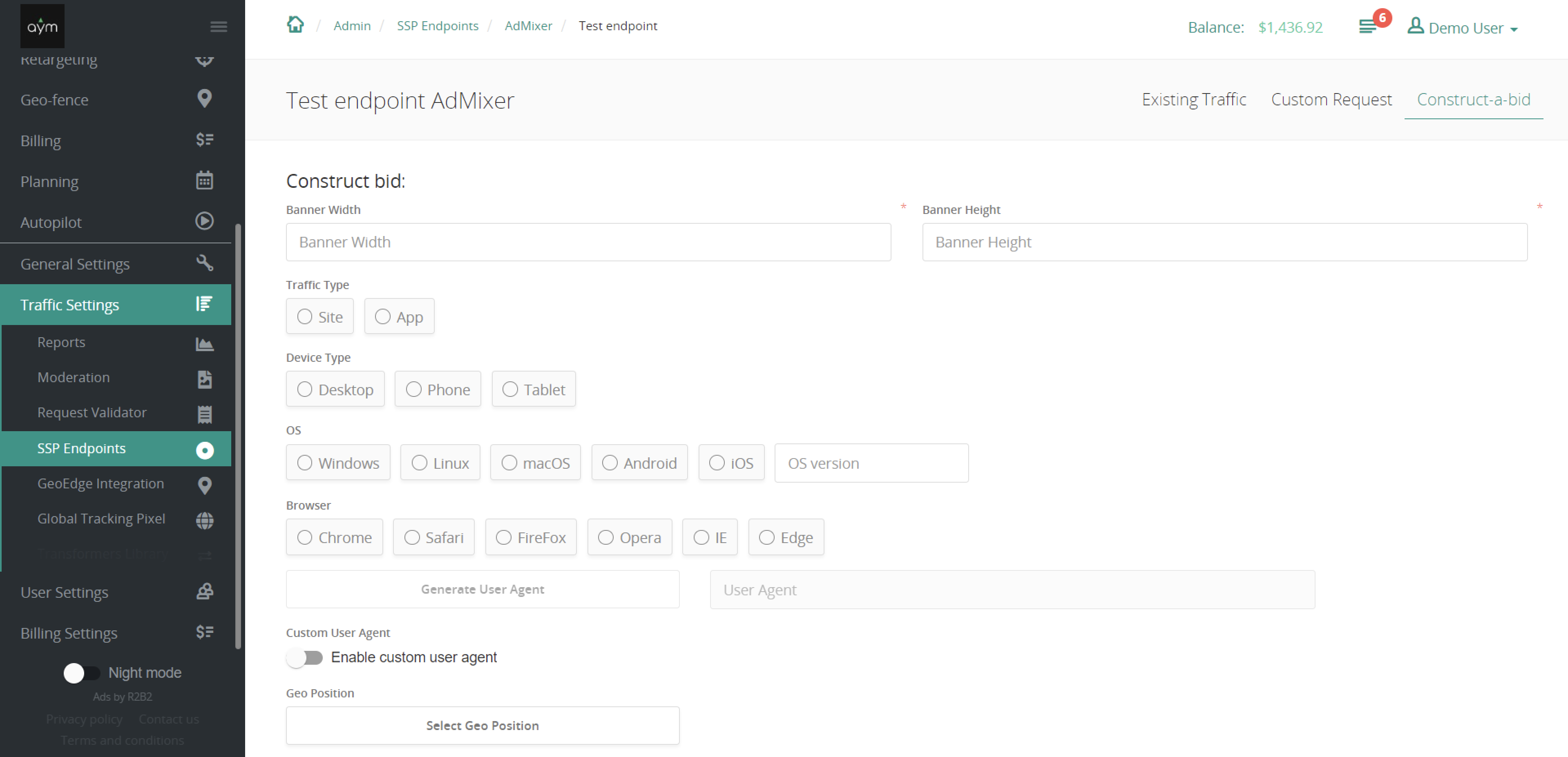
Task: Click the General Settings wrench icon
Action: tap(205, 263)
